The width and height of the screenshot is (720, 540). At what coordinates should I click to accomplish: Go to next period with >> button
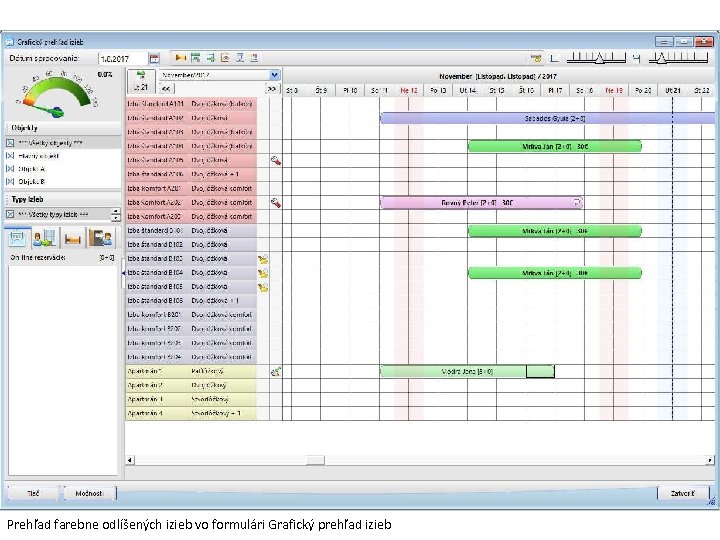(x=272, y=89)
